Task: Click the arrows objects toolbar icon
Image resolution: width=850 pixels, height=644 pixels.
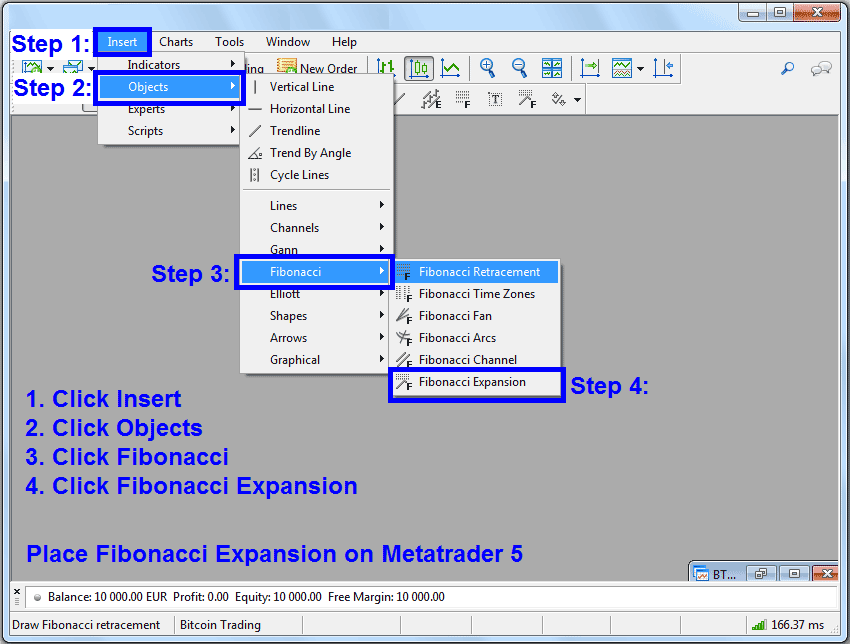Action: click(x=558, y=99)
